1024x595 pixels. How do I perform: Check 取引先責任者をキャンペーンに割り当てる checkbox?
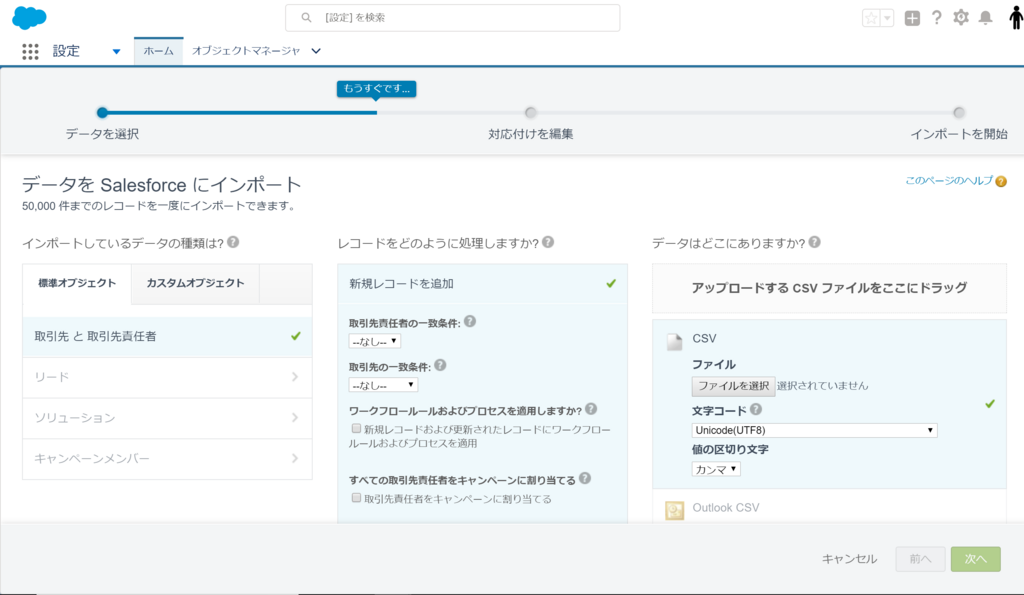pyautogui.click(x=356, y=498)
